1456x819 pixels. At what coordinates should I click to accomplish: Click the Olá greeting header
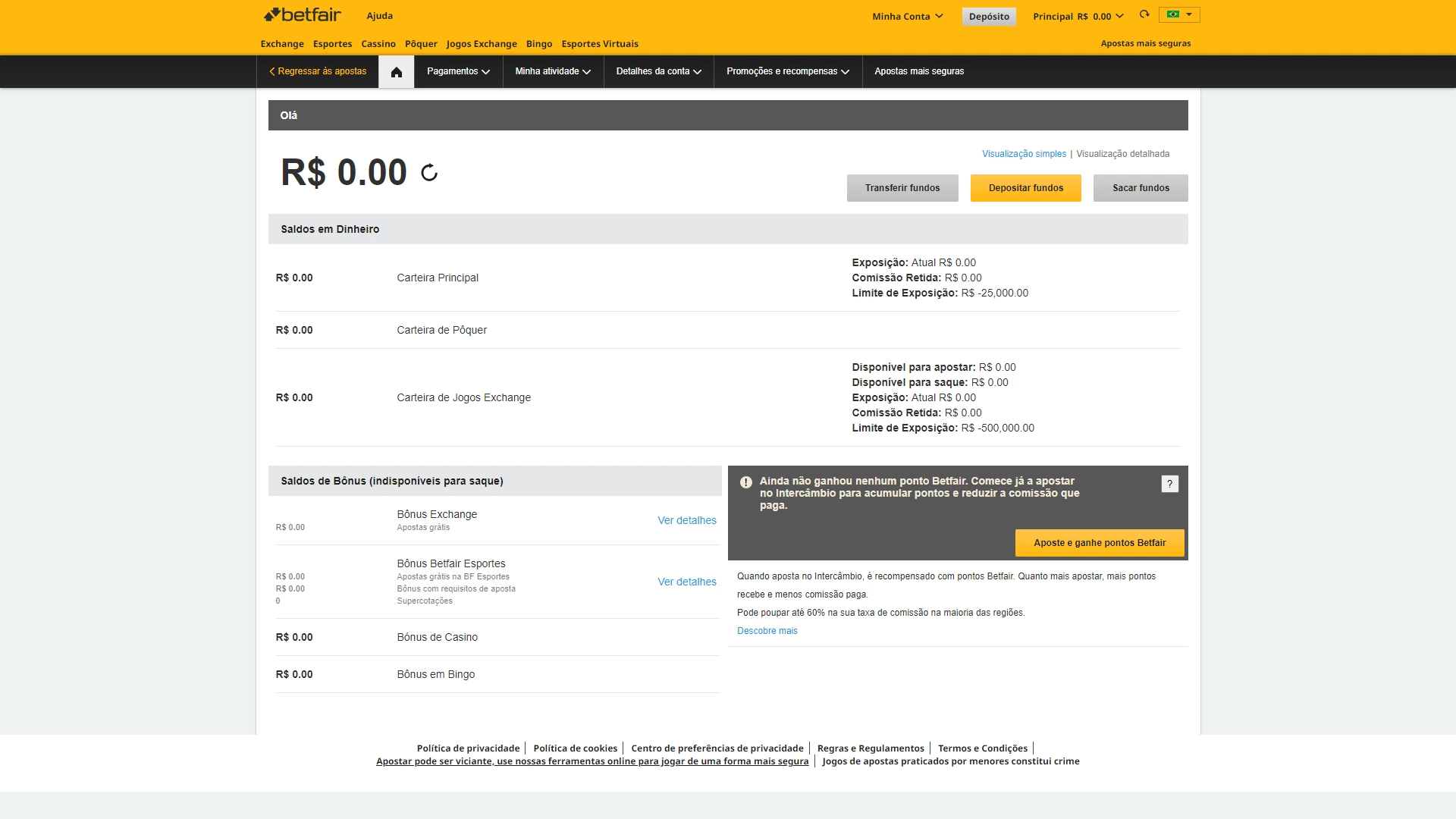coord(728,115)
